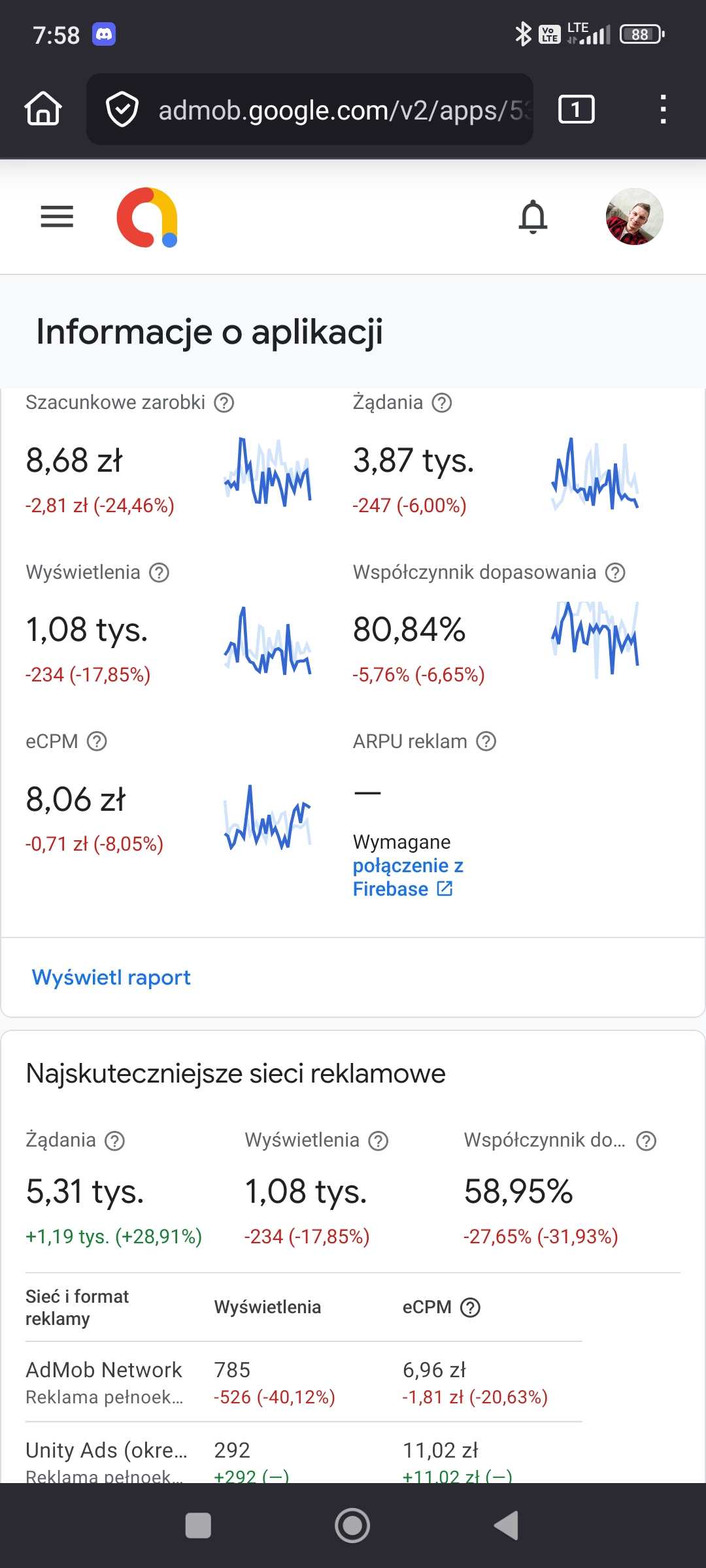Show help for Wyświetlenia in the app overview

[159, 573]
